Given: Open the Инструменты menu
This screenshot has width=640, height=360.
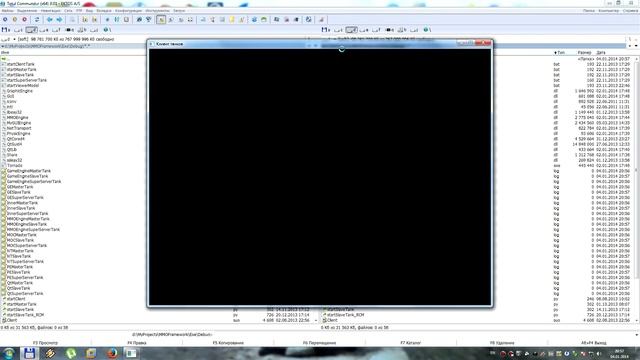Looking at the screenshot, I should coord(158,11).
